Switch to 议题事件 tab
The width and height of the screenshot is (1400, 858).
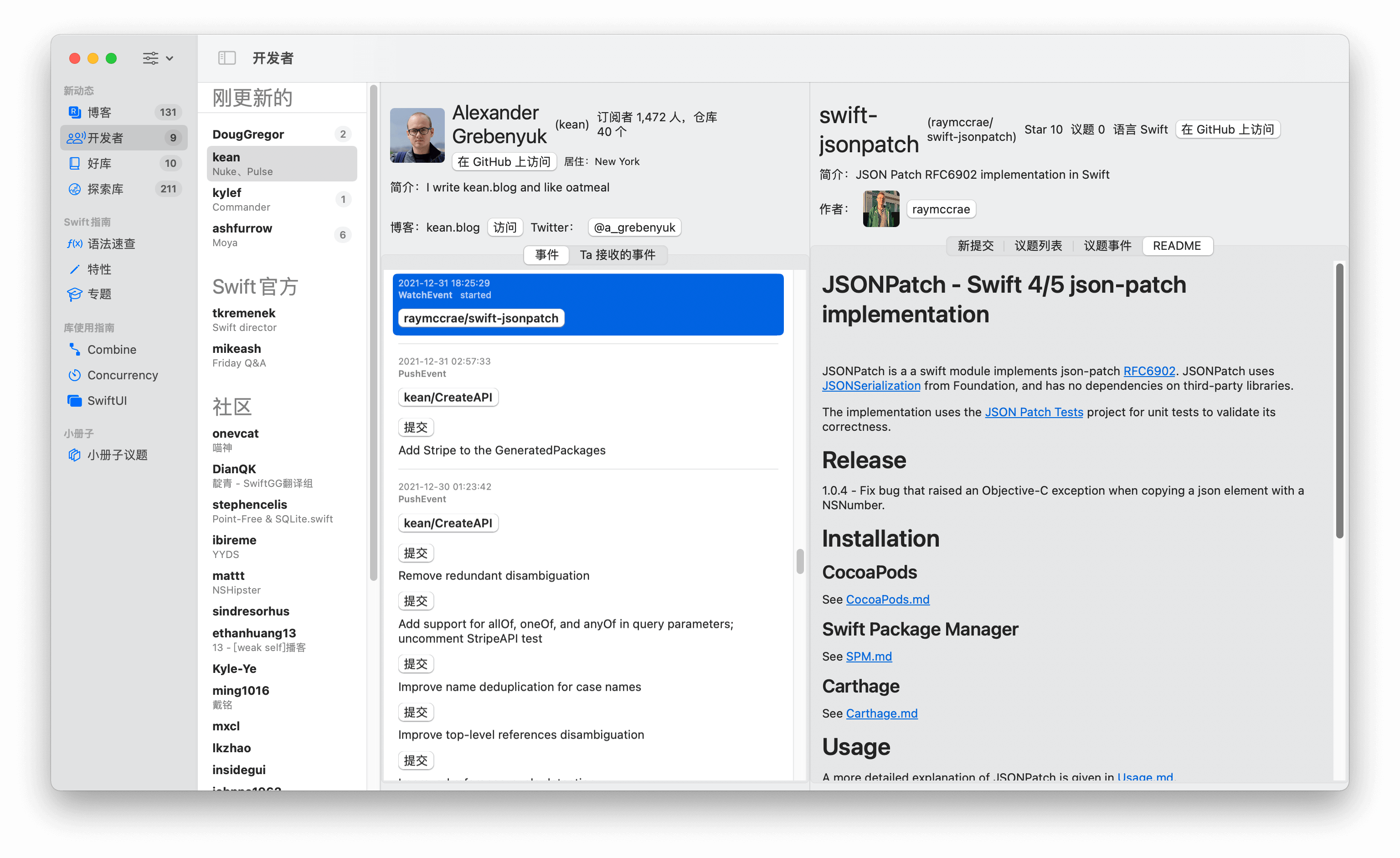[x=1107, y=245]
